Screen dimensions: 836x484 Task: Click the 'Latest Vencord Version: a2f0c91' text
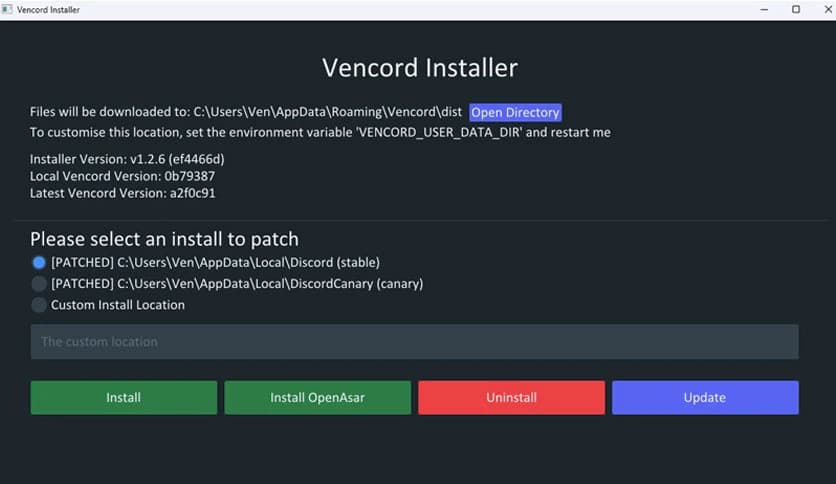[123, 193]
